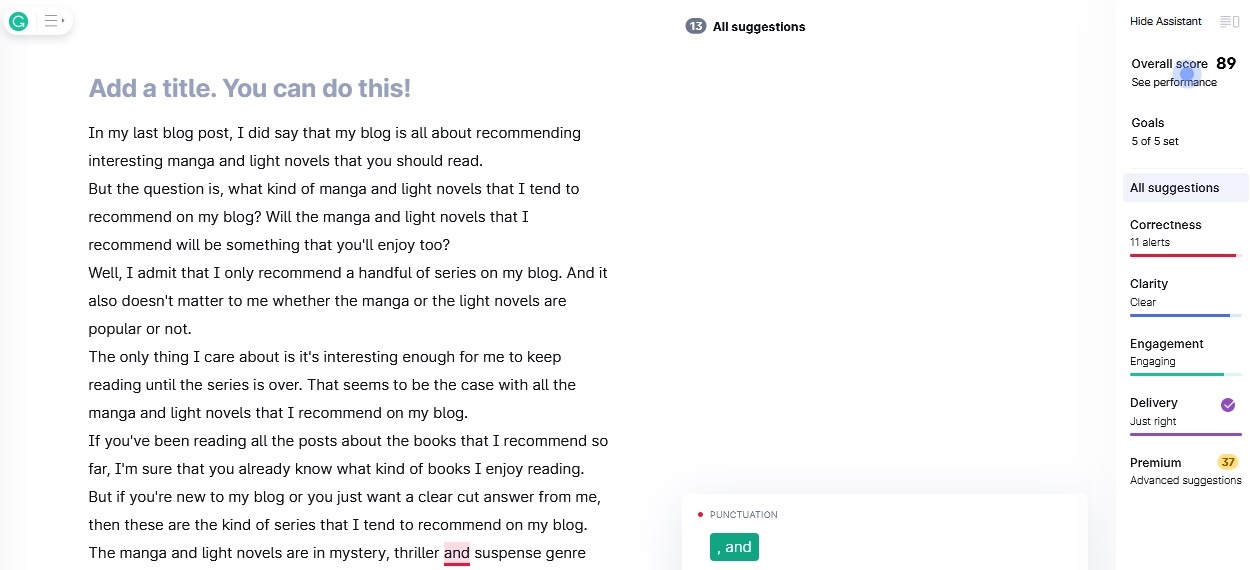Image resolution: width=1250 pixels, height=570 pixels.
Task: Click the Hide Assistant panel icon
Action: click(x=1229, y=22)
